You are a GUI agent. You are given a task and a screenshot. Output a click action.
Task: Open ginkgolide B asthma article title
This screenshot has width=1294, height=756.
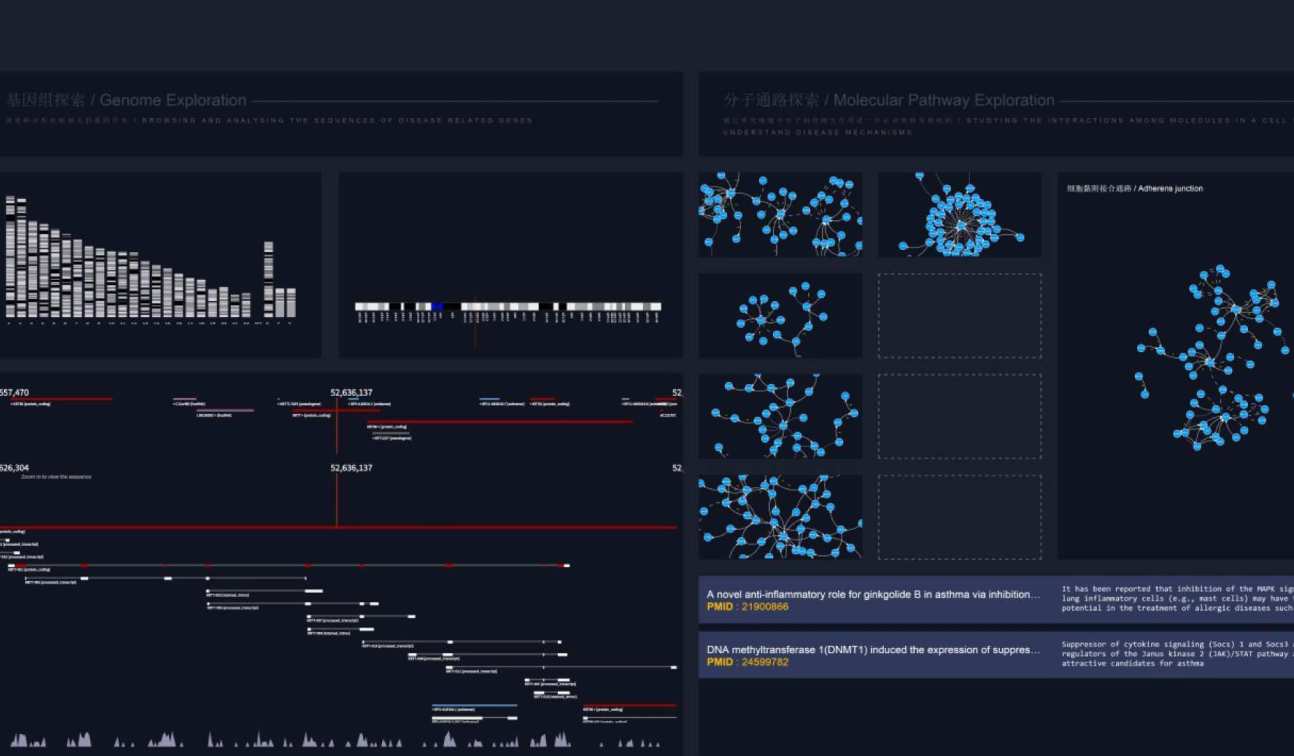[x=873, y=594]
